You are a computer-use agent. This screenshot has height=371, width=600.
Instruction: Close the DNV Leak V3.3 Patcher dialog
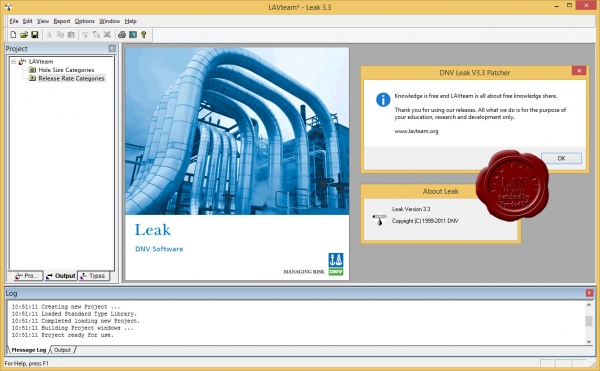tap(579, 71)
